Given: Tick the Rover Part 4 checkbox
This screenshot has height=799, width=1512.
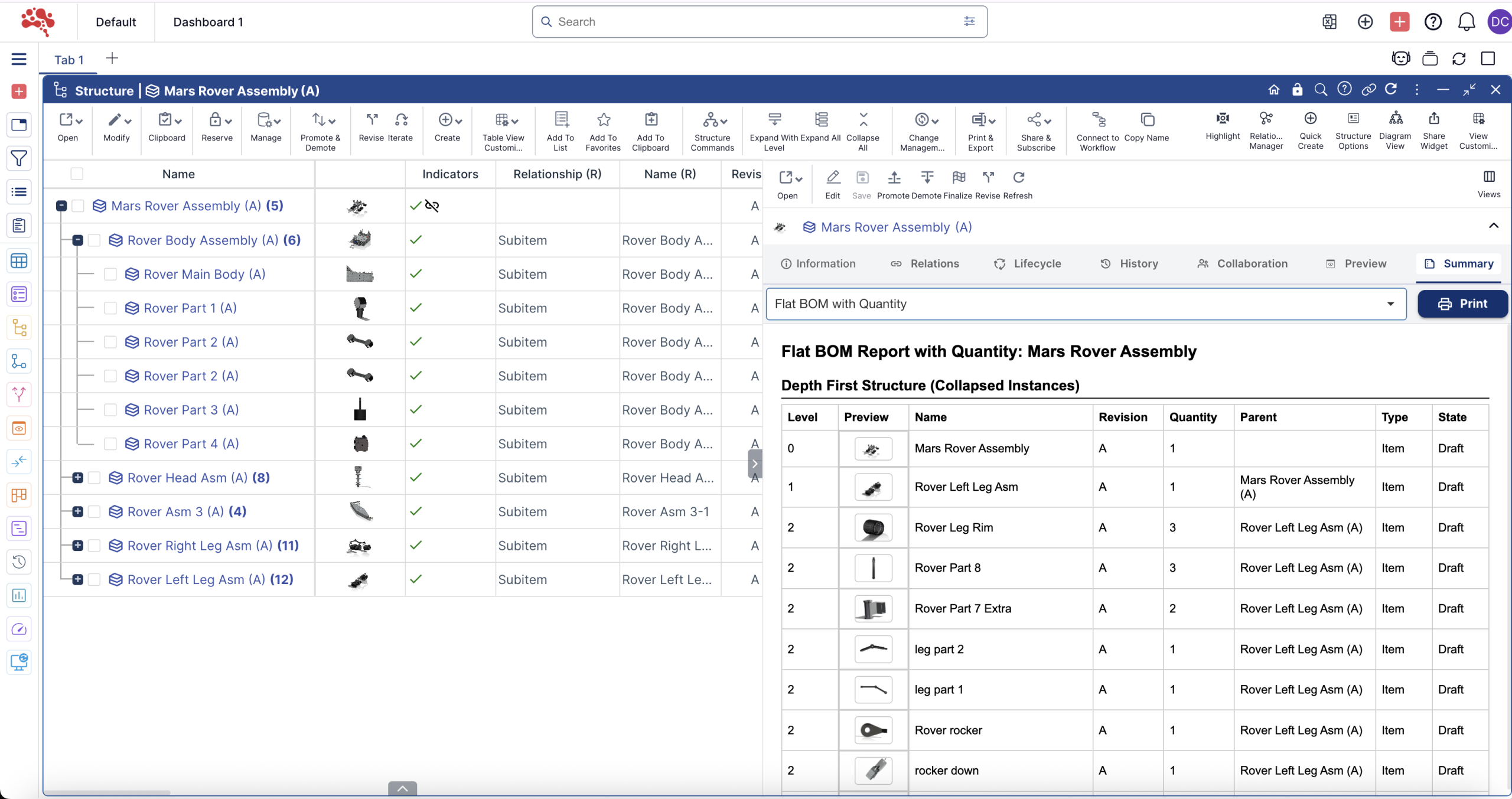Looking at the screenshot, I should point(110,443).
